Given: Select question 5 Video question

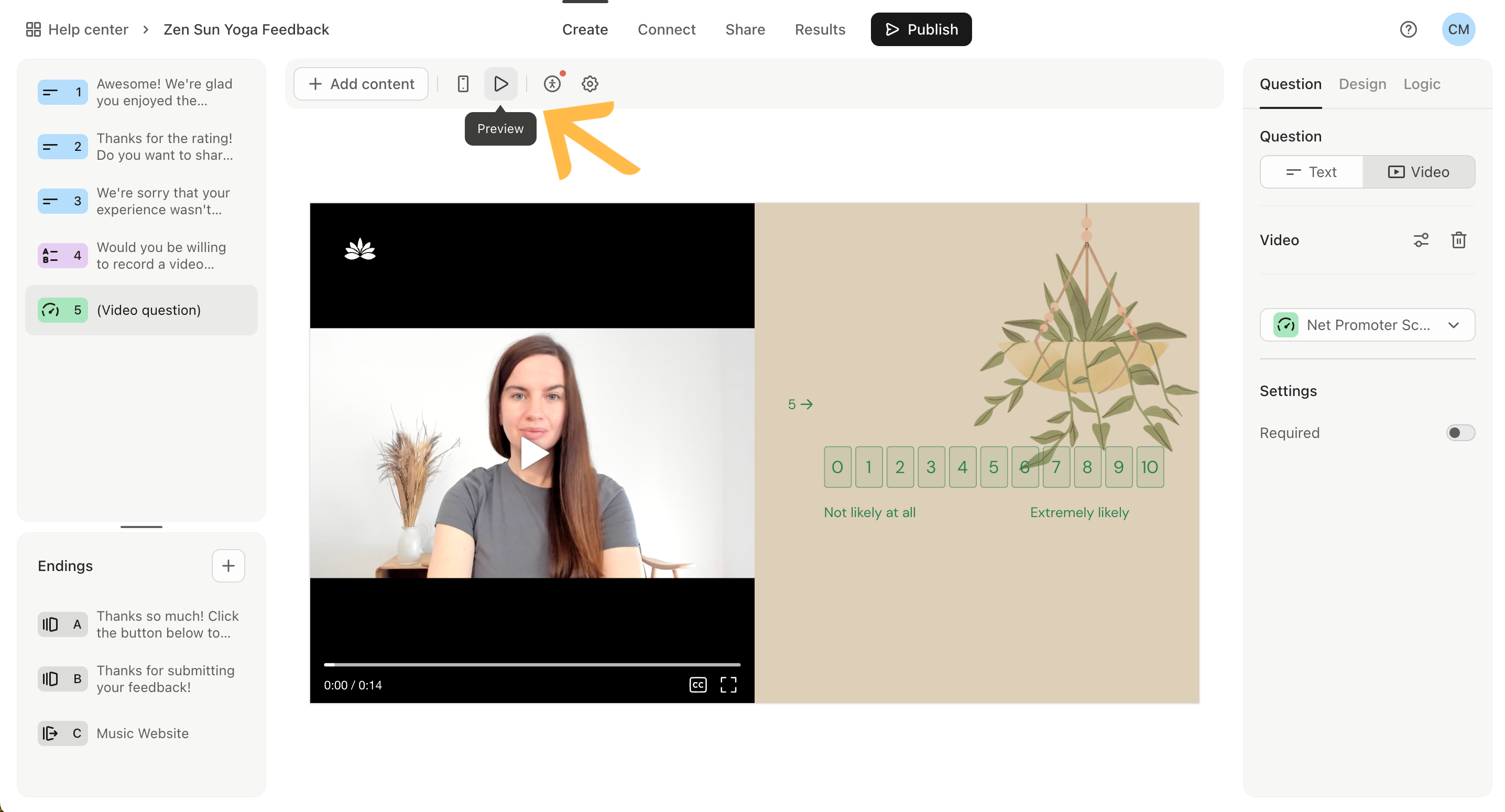Looking at the screenshot, I should [141, 310].
